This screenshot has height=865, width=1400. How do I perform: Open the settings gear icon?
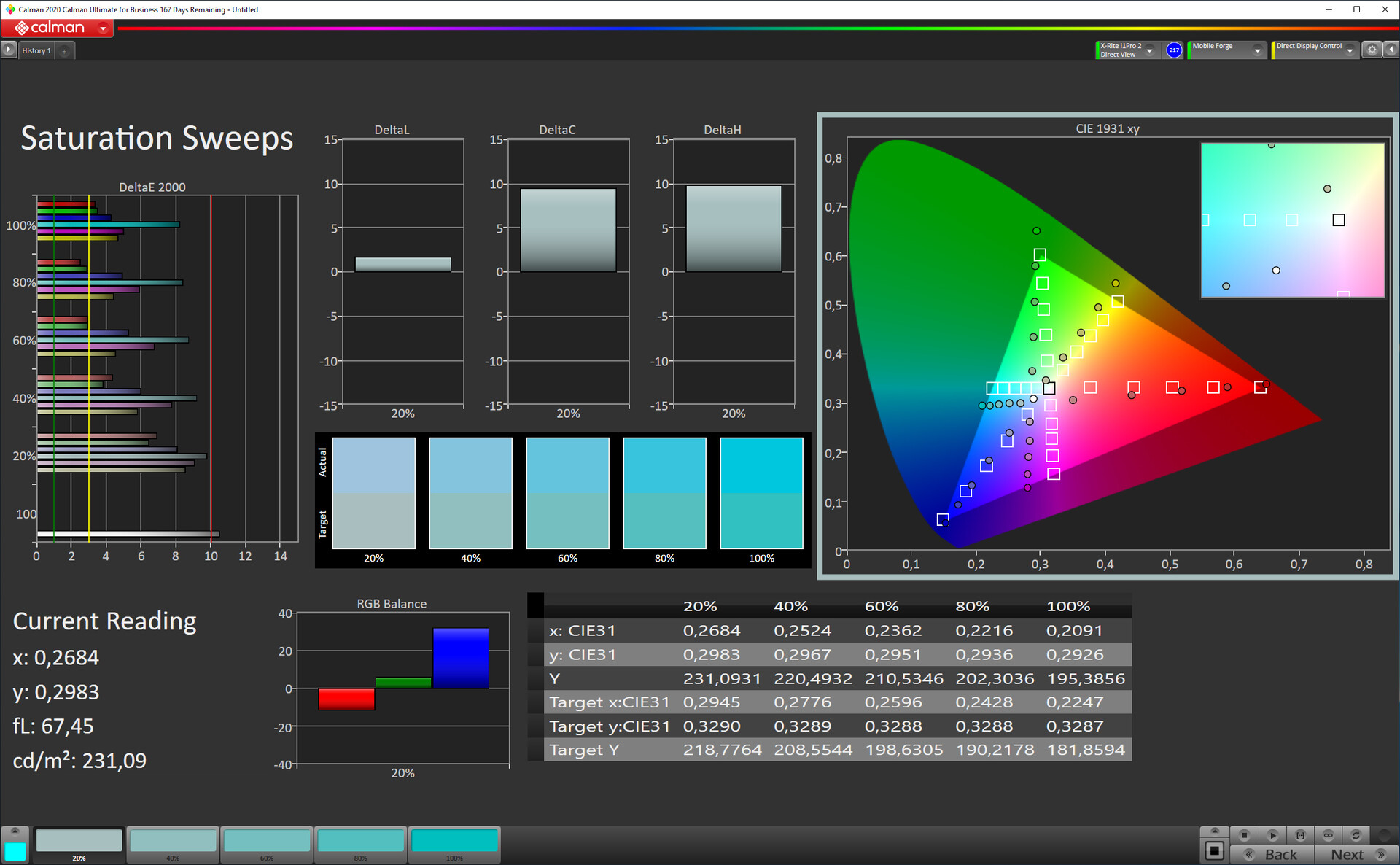[x=1372, y=50]
